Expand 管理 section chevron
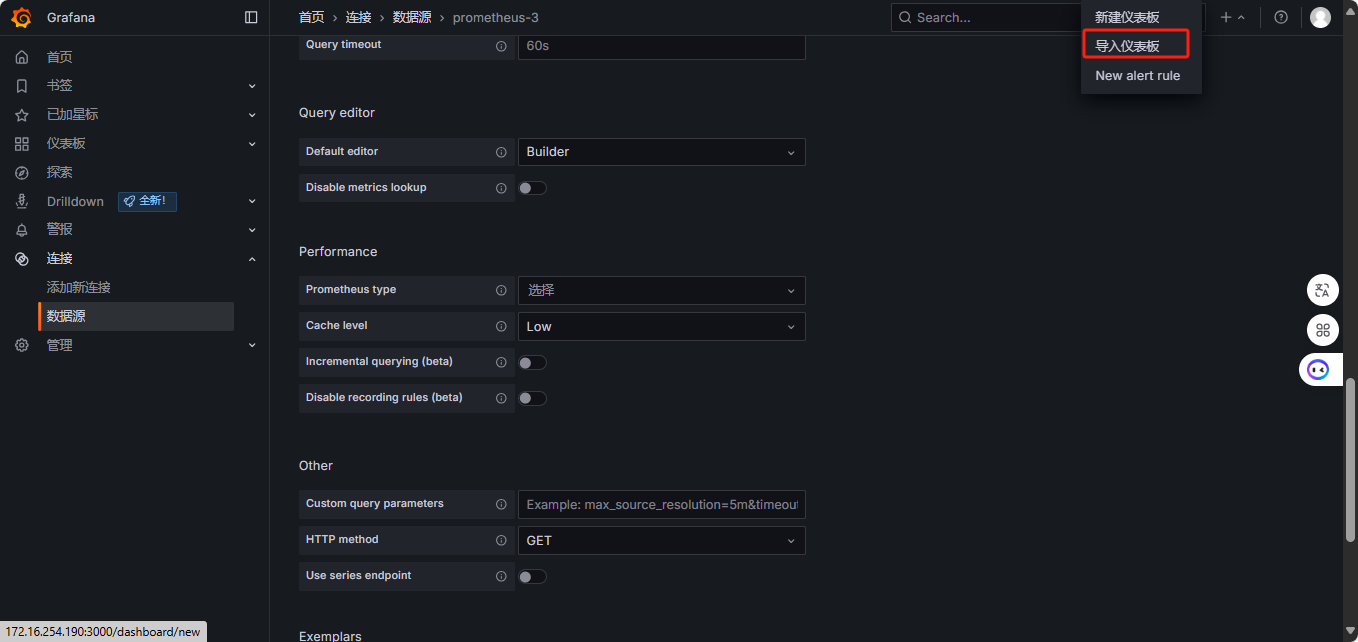Image resolution: width=1358 pixels, height=642 pixels. coord(252,345)
